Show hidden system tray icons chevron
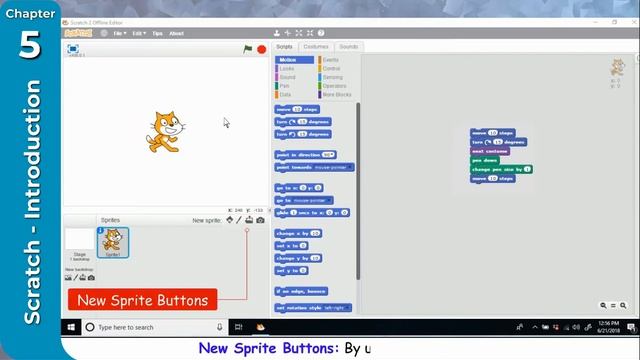Screen dimensions: 640x360 535,327
